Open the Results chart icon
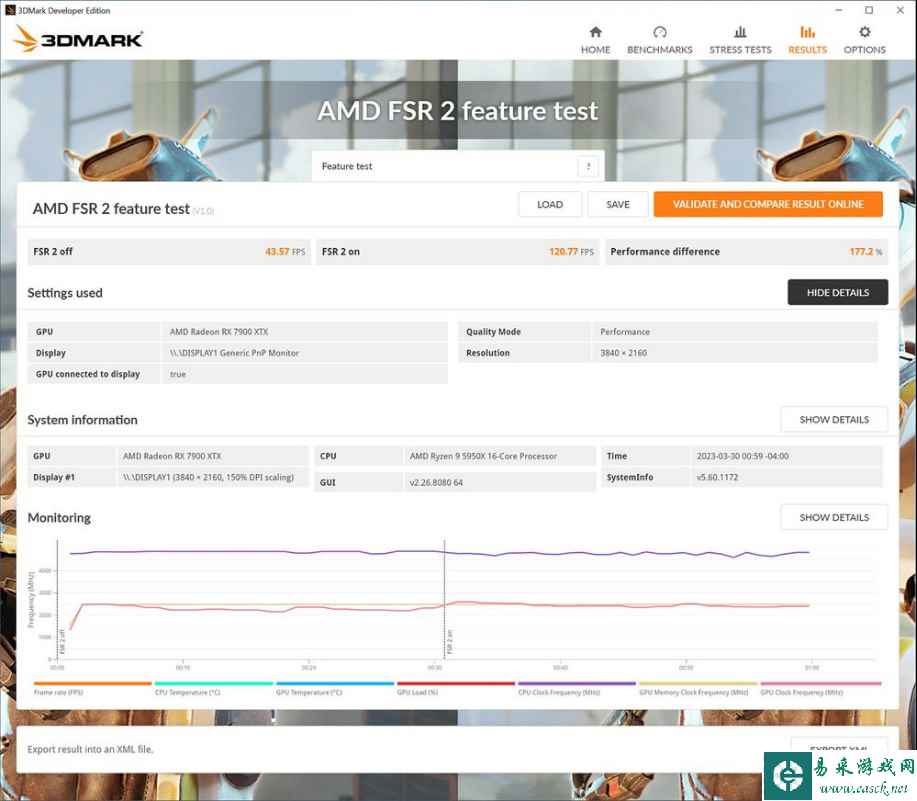Viewport: 917px width, 801px height. click(x=808, y=32)
